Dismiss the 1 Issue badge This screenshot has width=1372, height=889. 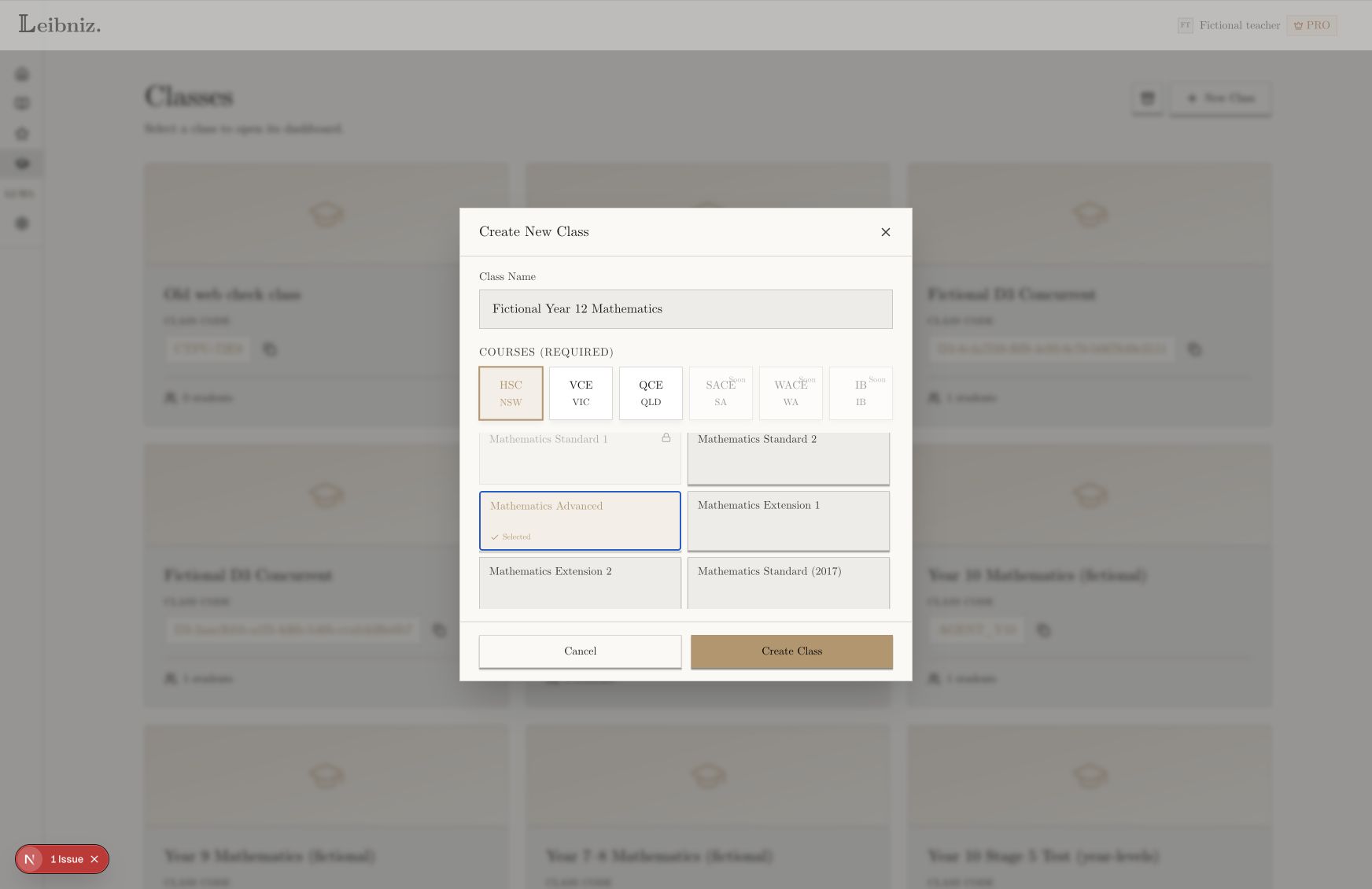coord(94,859)
